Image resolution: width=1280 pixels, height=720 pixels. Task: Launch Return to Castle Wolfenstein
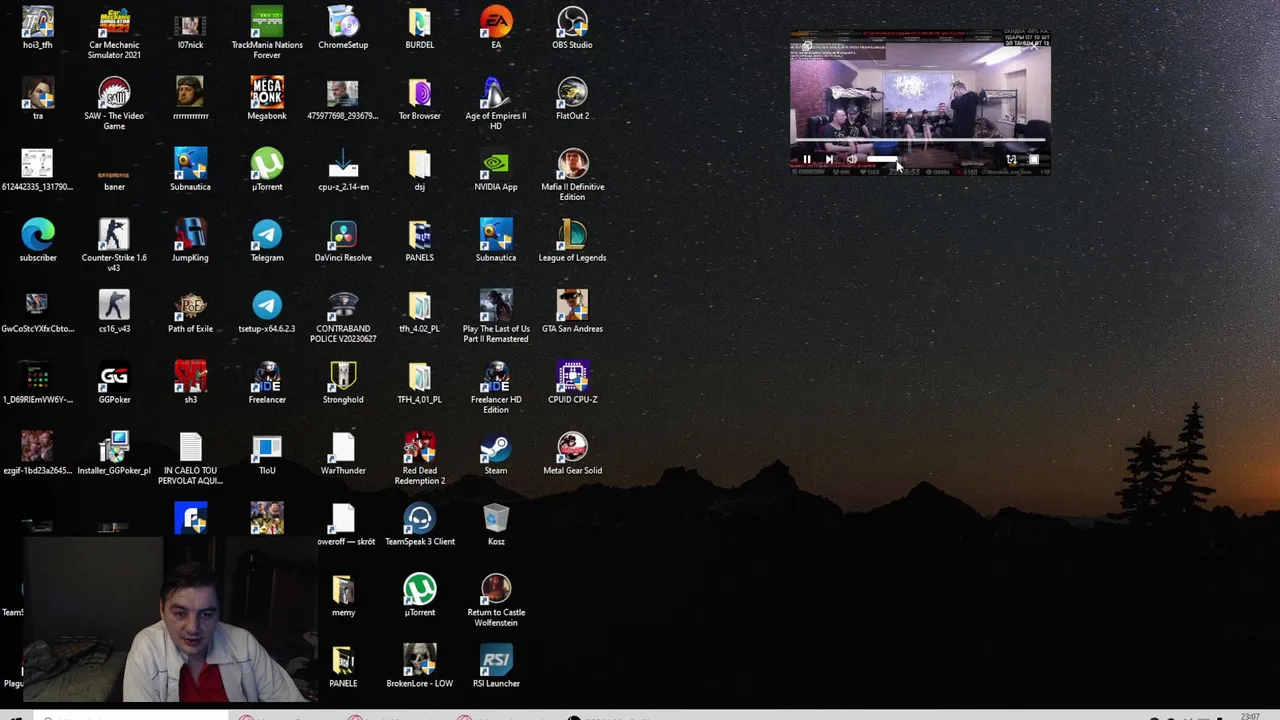496,600
